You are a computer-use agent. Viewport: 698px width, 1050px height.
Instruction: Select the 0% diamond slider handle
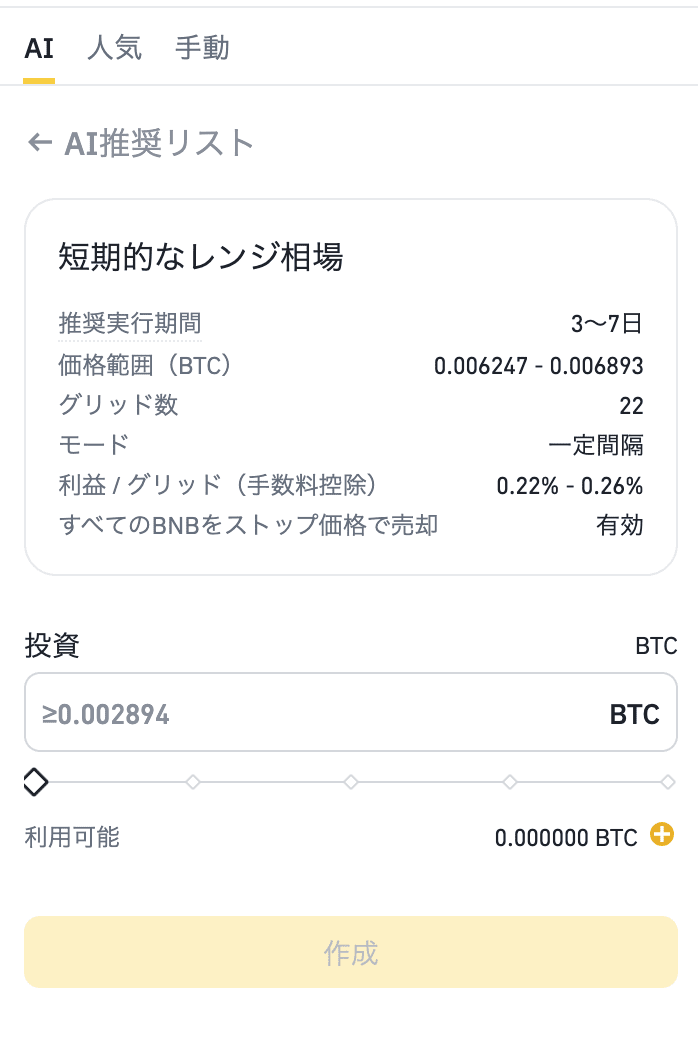coord(36,781)
